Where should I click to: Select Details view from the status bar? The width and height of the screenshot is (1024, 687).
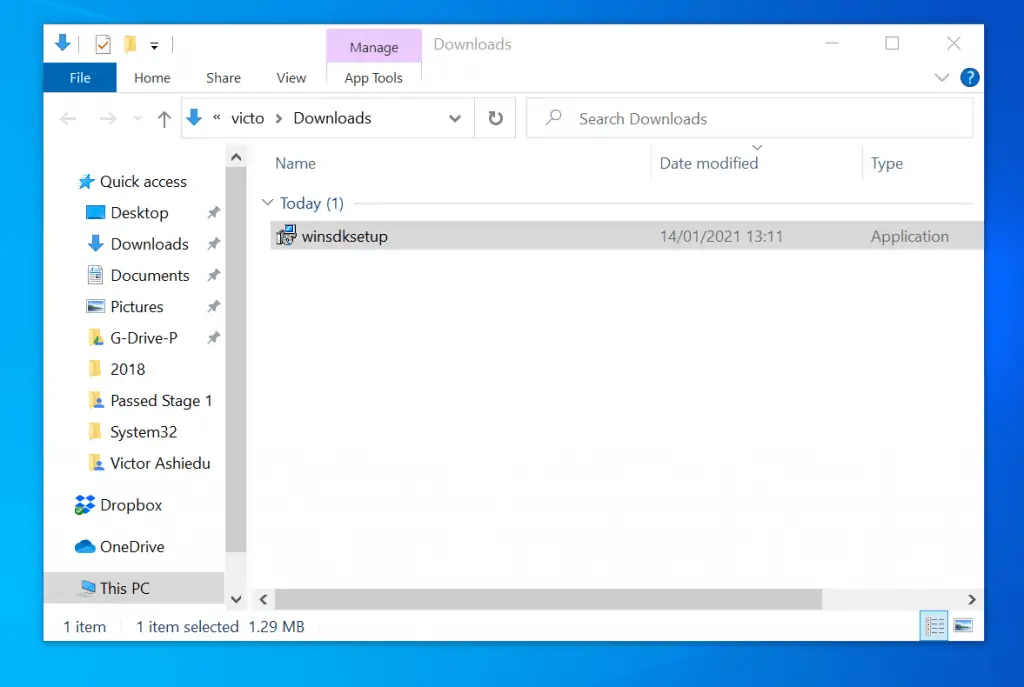coord(934,625)
